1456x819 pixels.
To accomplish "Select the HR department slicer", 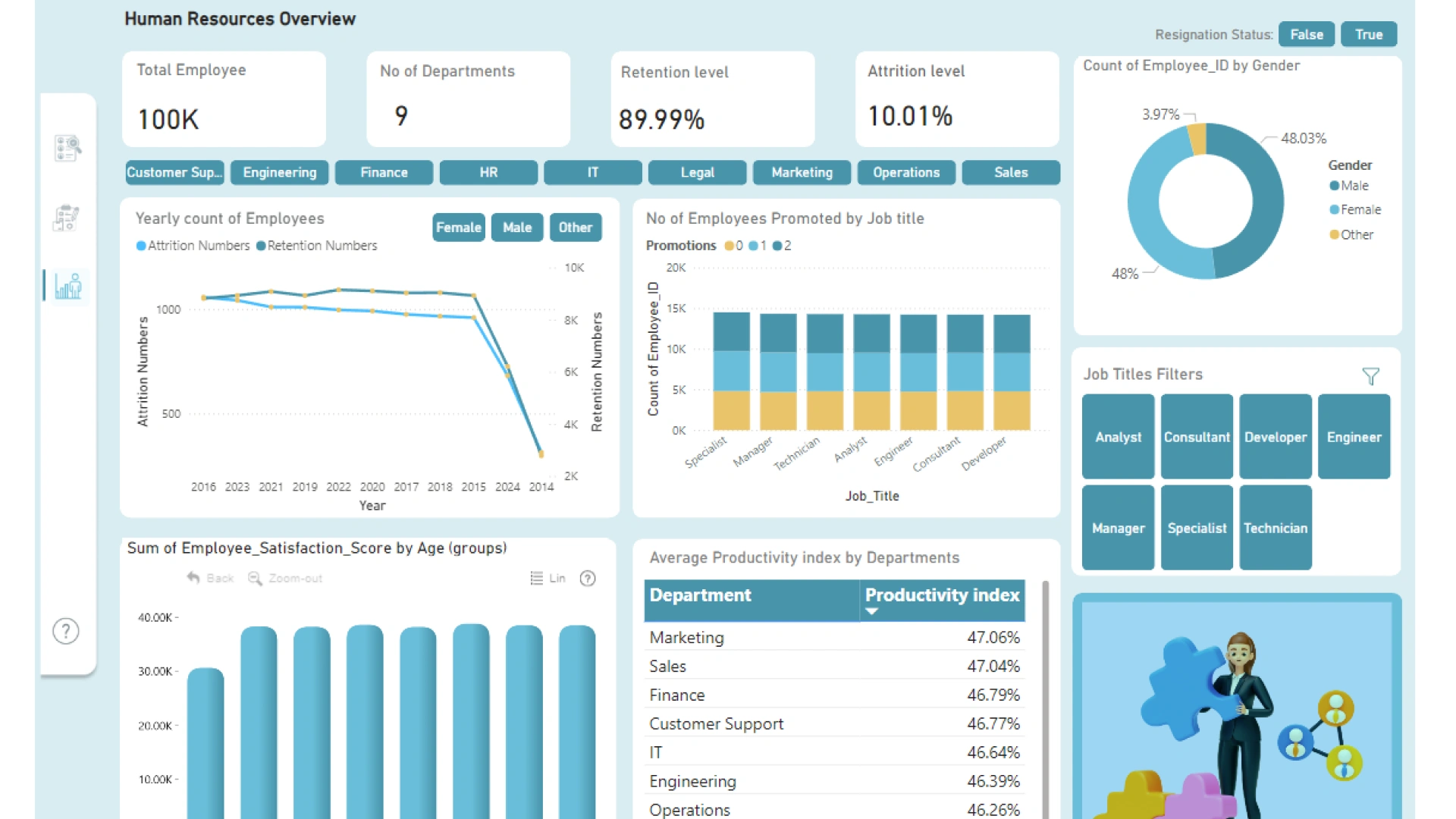I will [488, 172].
